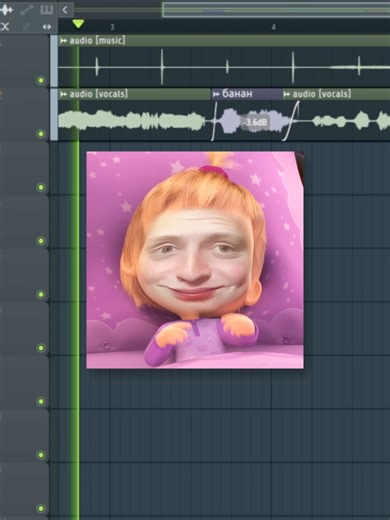Click the green playhead marker triangle
Viewport: 390px width, 520px height.
[x=78, y=24]
